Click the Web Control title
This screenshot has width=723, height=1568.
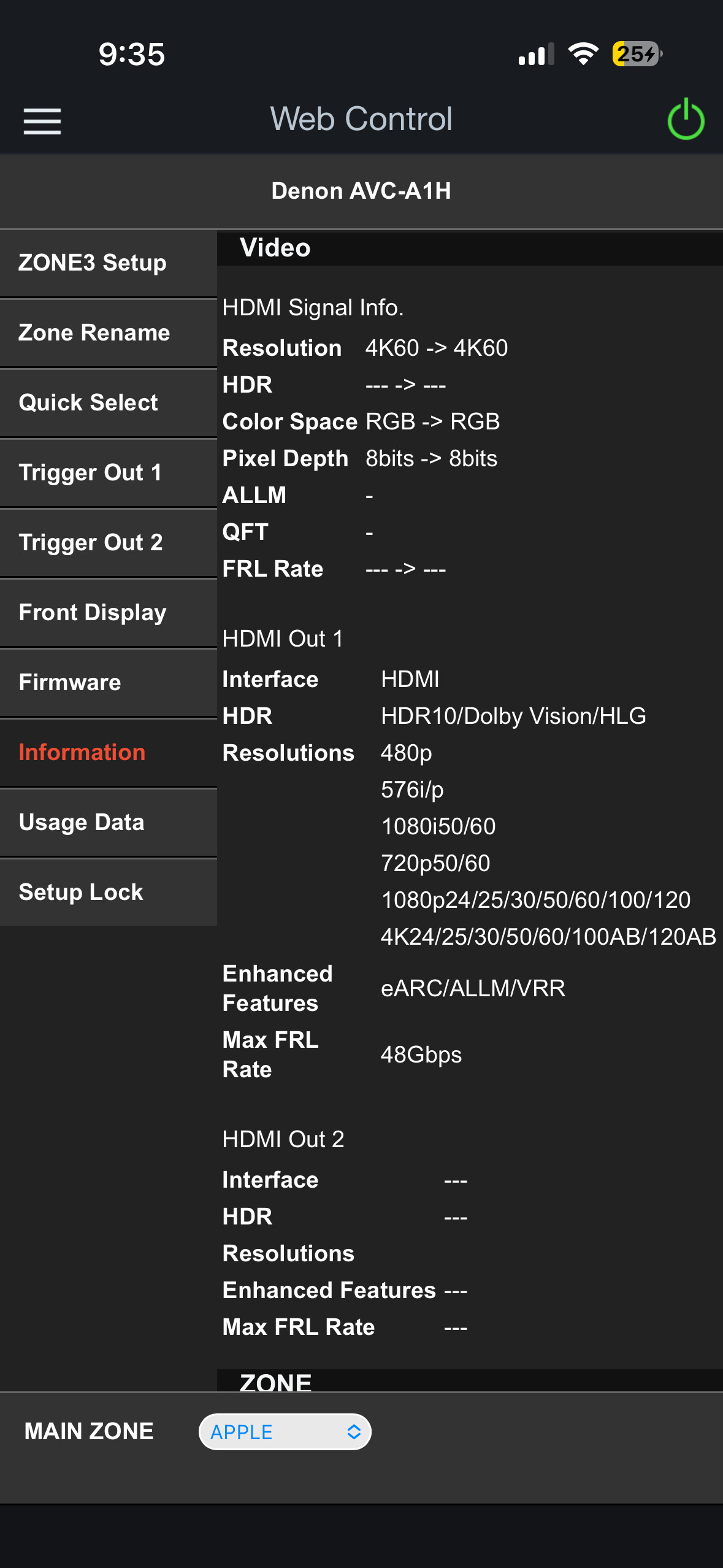[x=361, y=119]
